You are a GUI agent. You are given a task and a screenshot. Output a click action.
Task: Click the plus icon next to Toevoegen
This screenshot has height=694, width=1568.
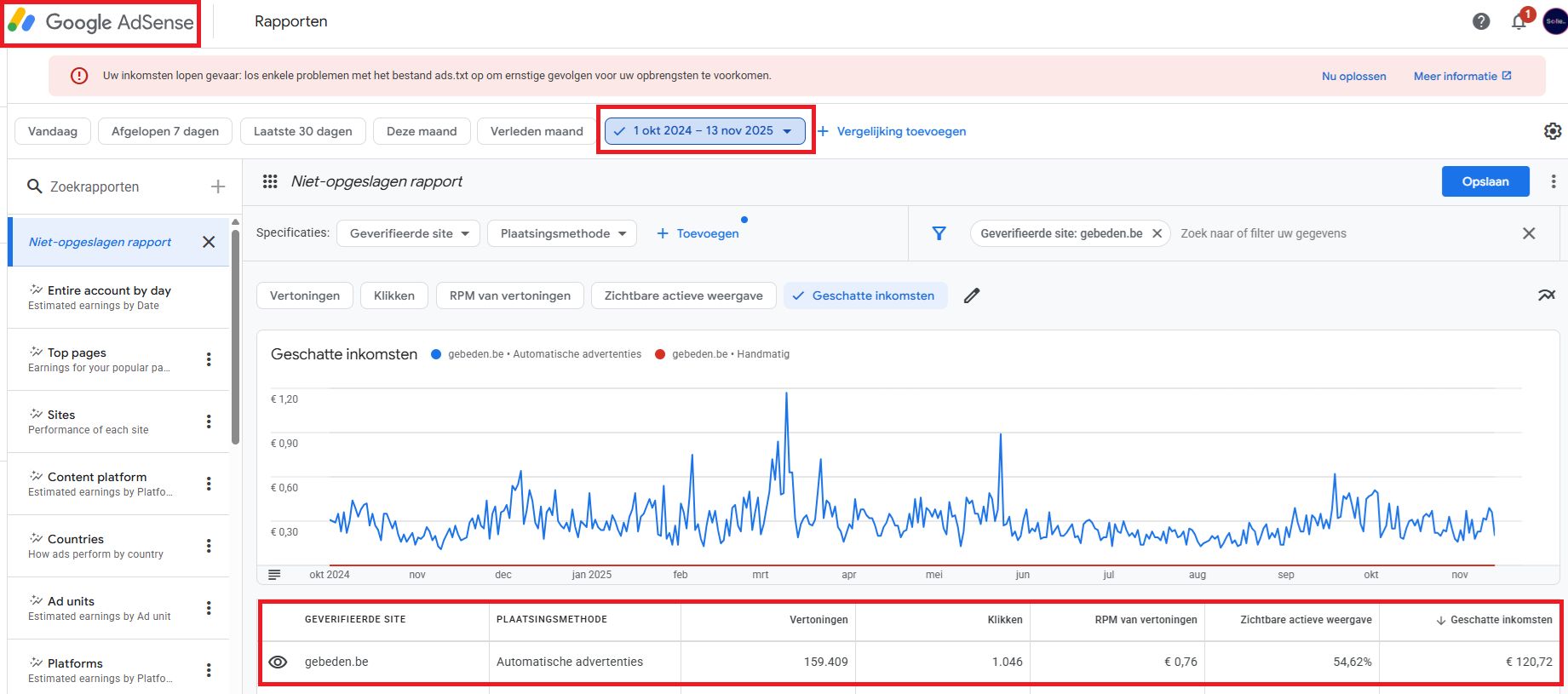[663, 233]
